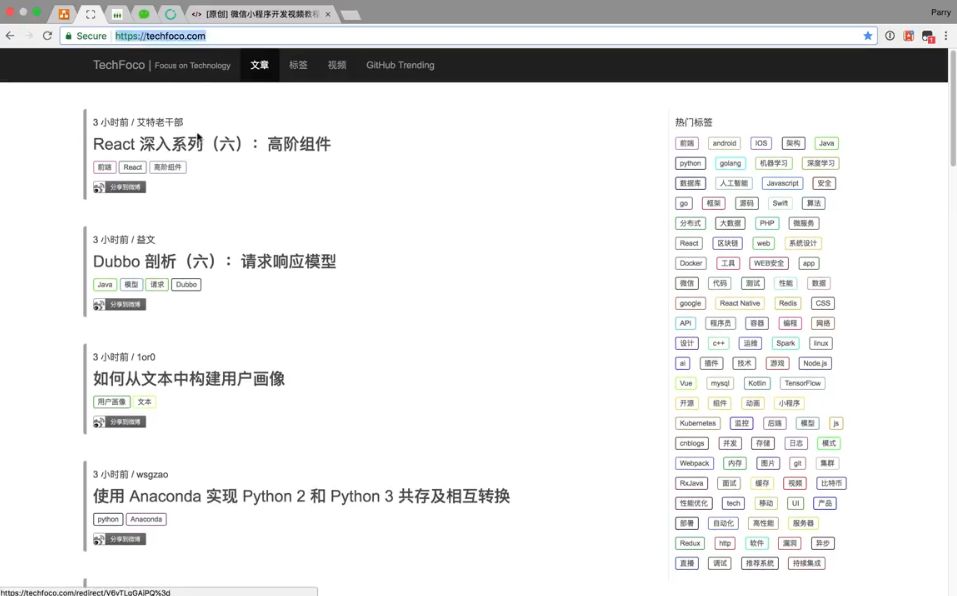This screenshot has height=596, width=957.
Task: Open the Parry profile button
Action: pyautogui.click(x=941, y=12)
